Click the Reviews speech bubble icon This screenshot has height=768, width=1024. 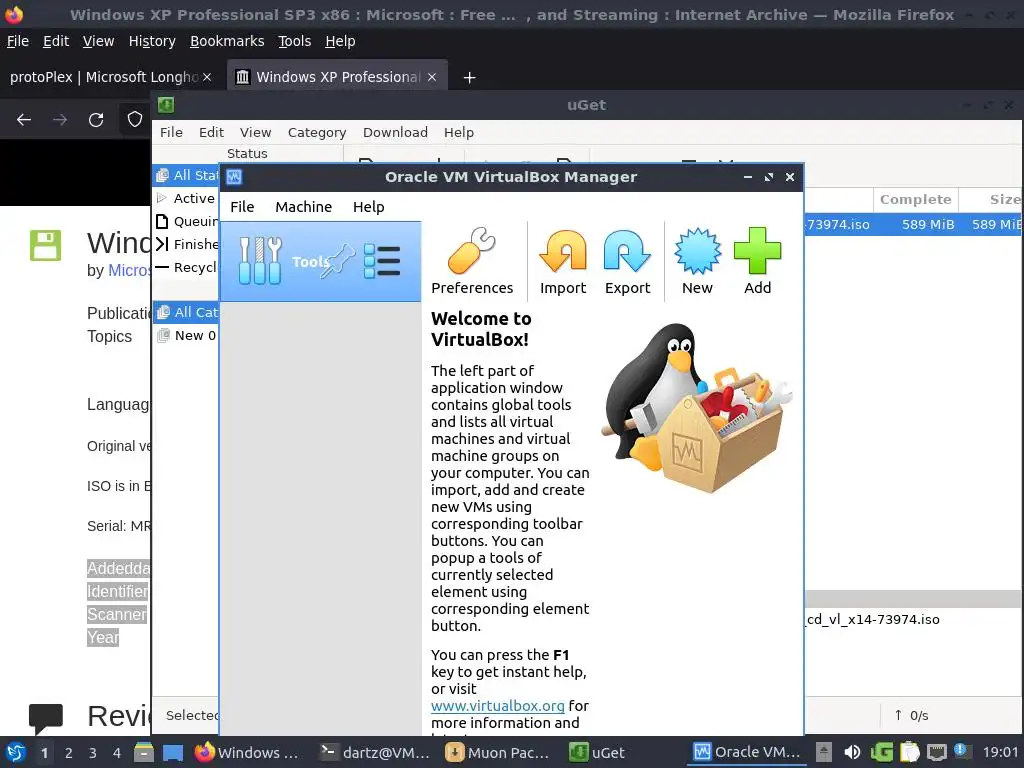click(x=46, y=718)
